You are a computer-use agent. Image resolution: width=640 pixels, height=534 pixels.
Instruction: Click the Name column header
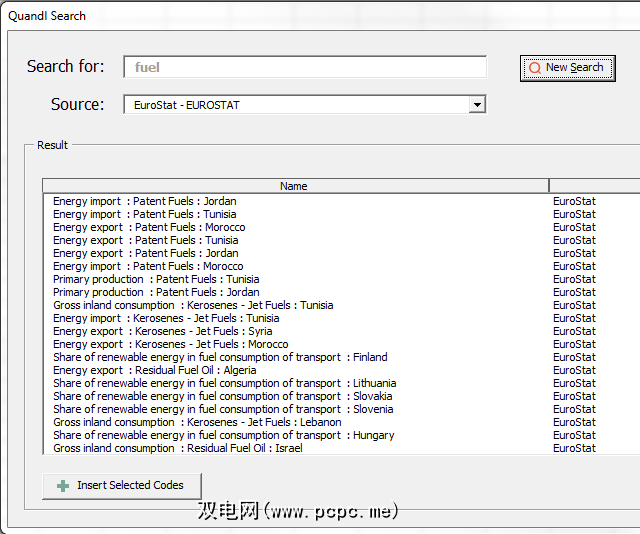click(x=296, y=186)
